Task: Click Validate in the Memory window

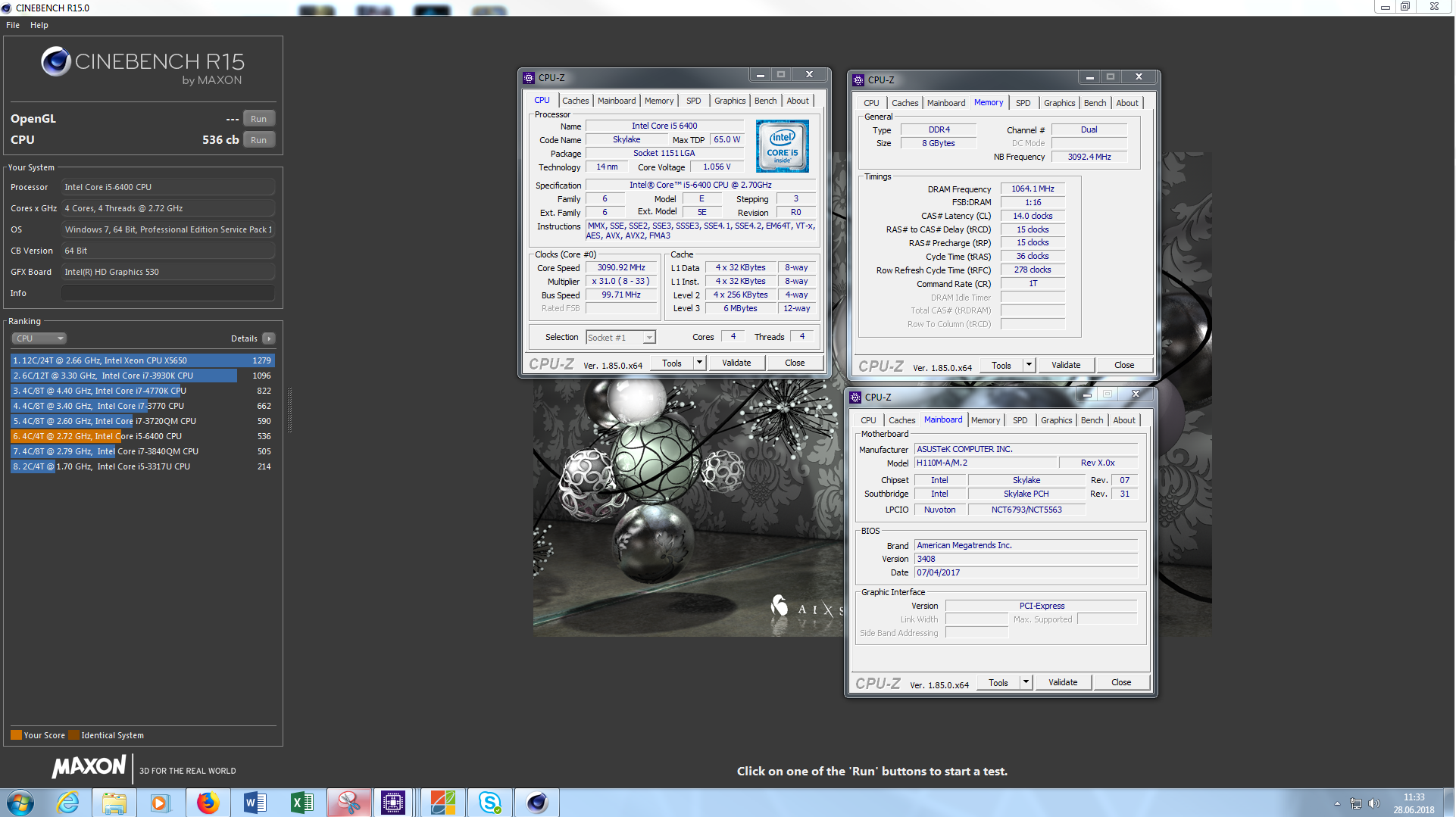Action: 1066,366
